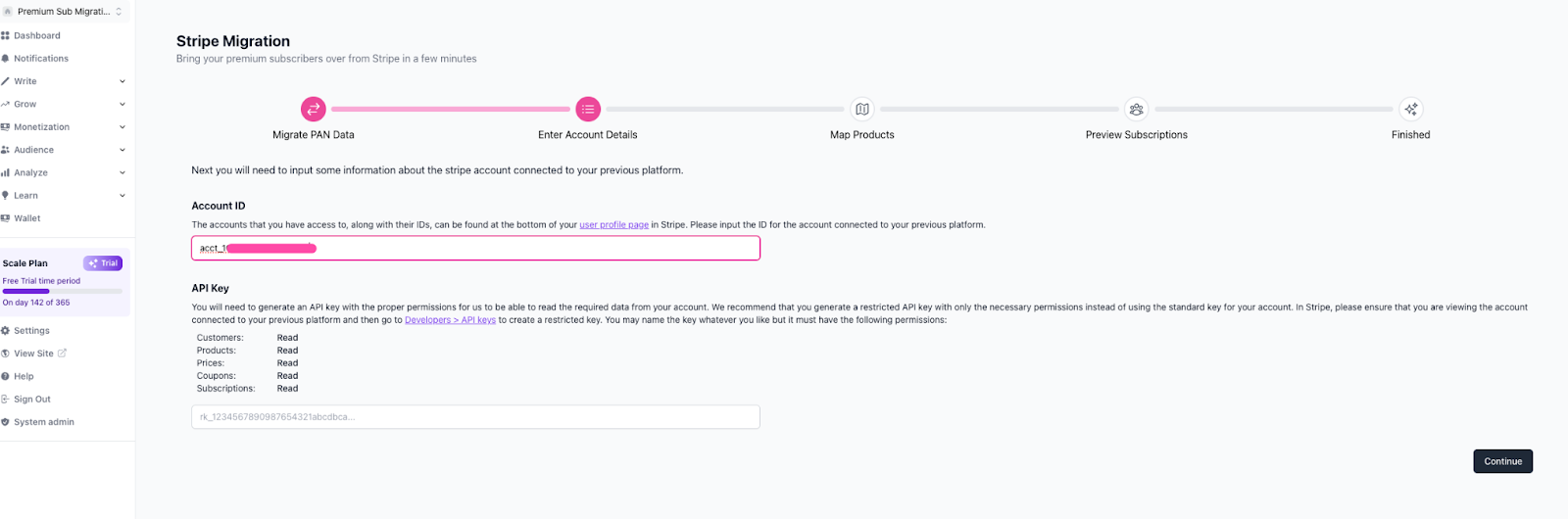Click the Dashboard grid icon in sidebar
1568x519 pixels.
pyautogui.click(x=5, y=35)
